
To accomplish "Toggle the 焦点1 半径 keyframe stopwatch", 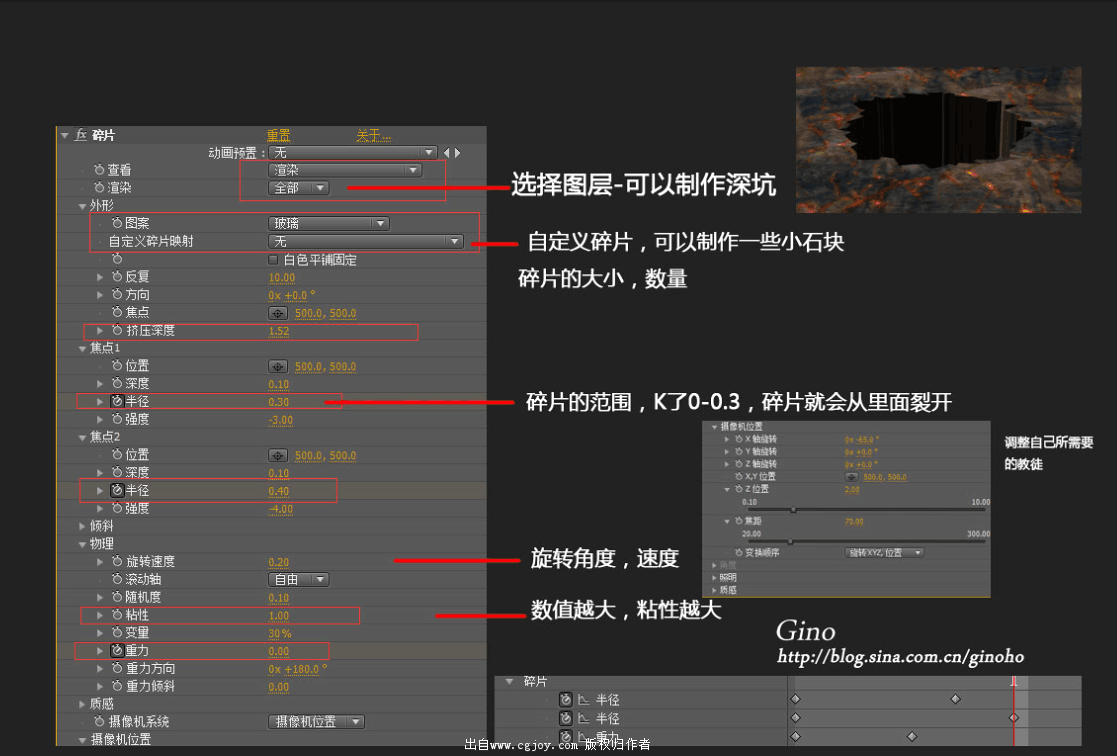I will pyautogui.click(x=117, y=401).
